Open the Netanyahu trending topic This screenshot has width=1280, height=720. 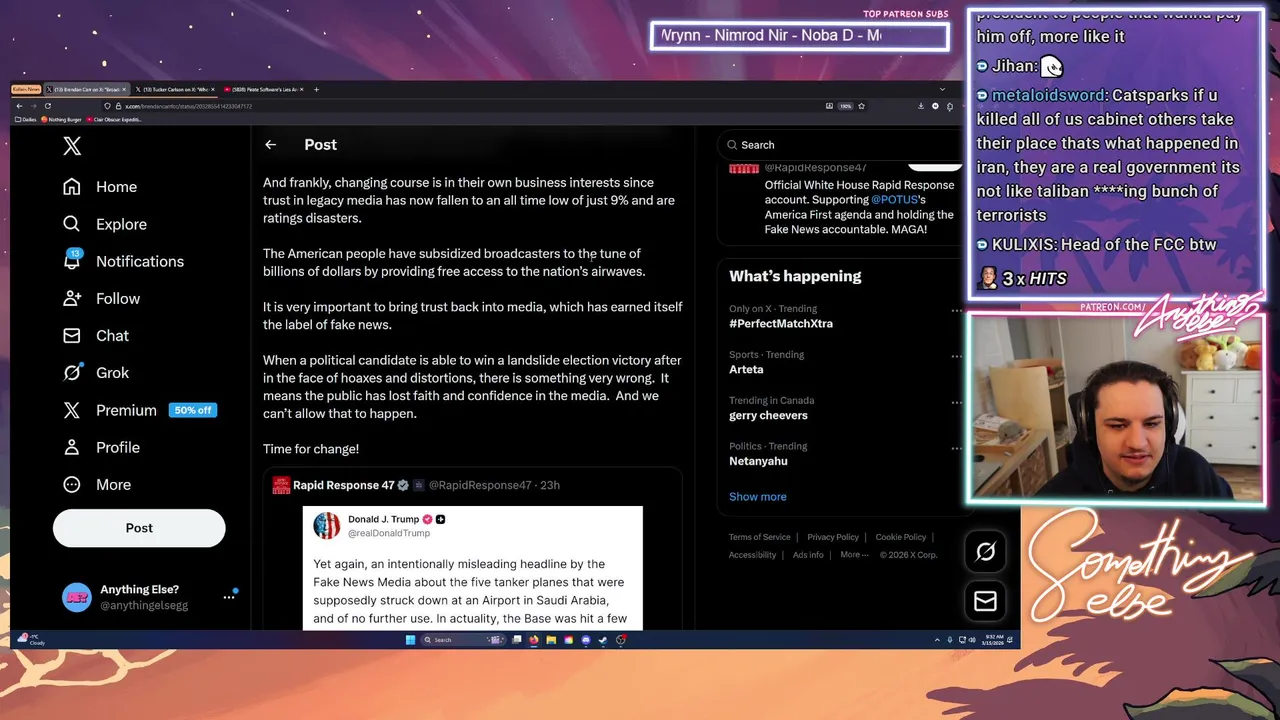click(x=758, y=461)
